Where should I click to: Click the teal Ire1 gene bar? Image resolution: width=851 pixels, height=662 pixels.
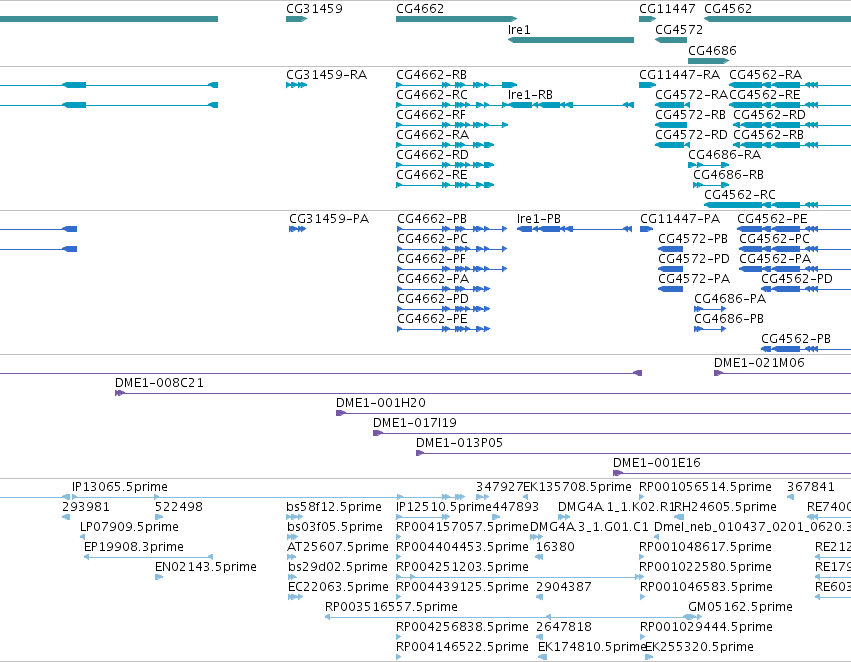[x=571, y=40]
